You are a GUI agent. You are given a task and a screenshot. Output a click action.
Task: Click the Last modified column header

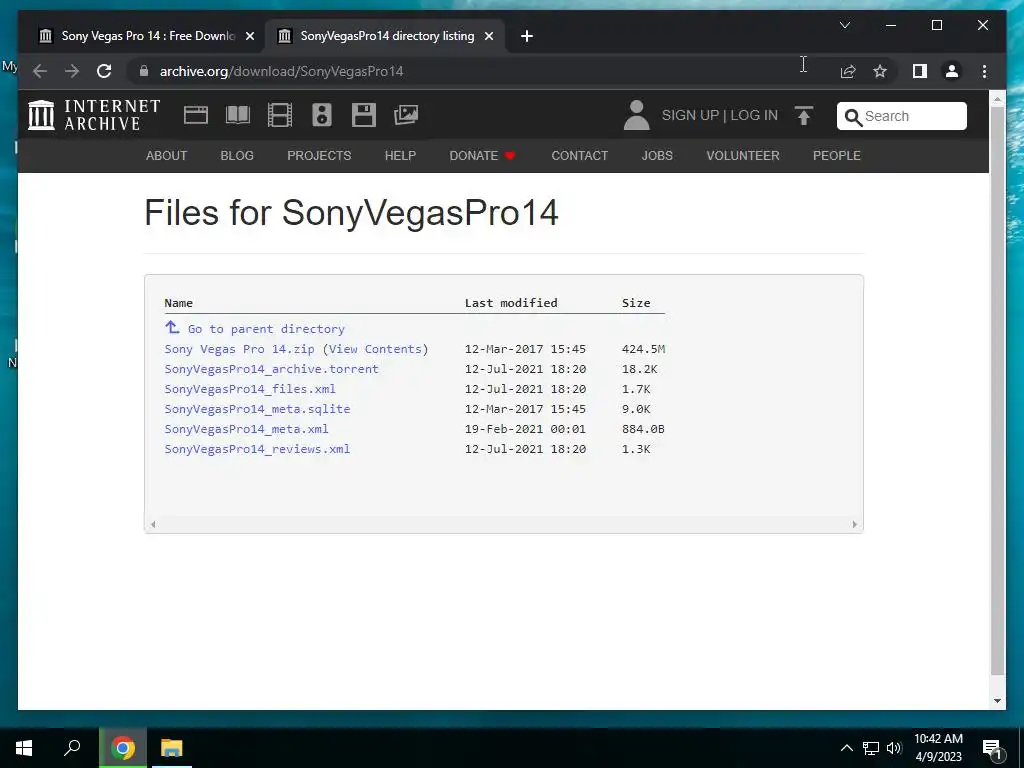click(511, 302)
